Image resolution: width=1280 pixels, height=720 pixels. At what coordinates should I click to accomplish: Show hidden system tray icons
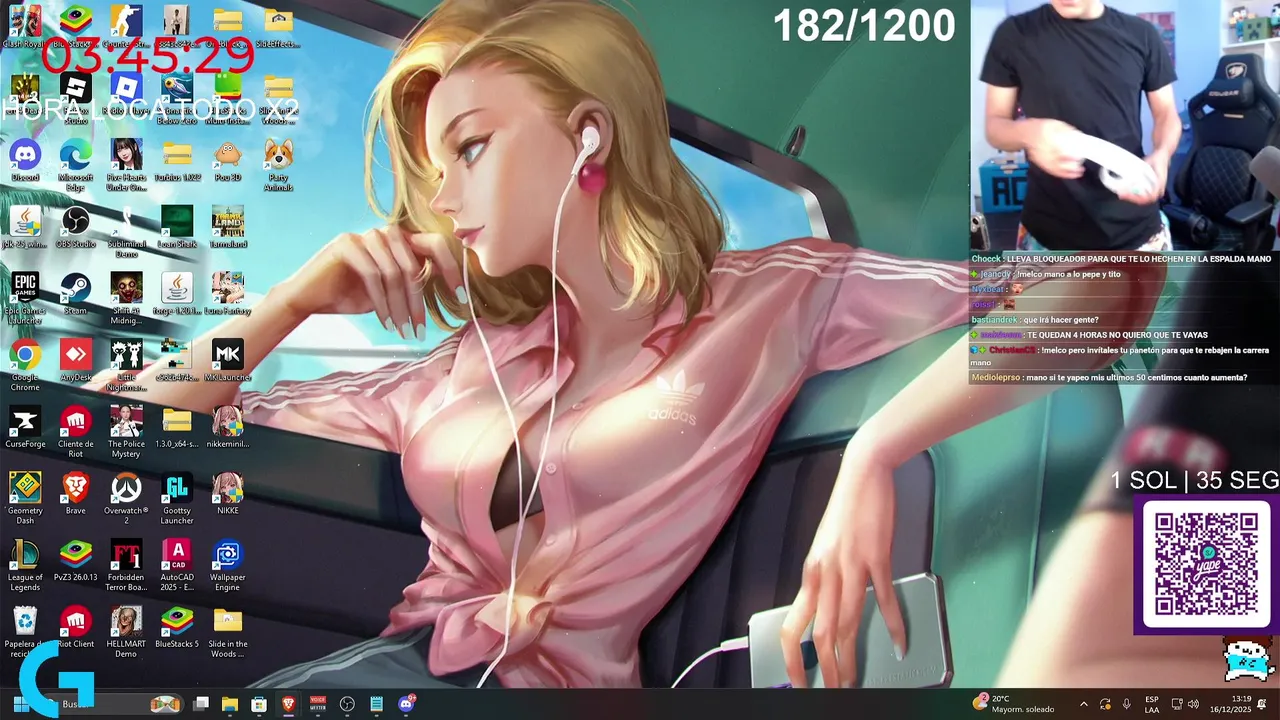[1083, 704]
